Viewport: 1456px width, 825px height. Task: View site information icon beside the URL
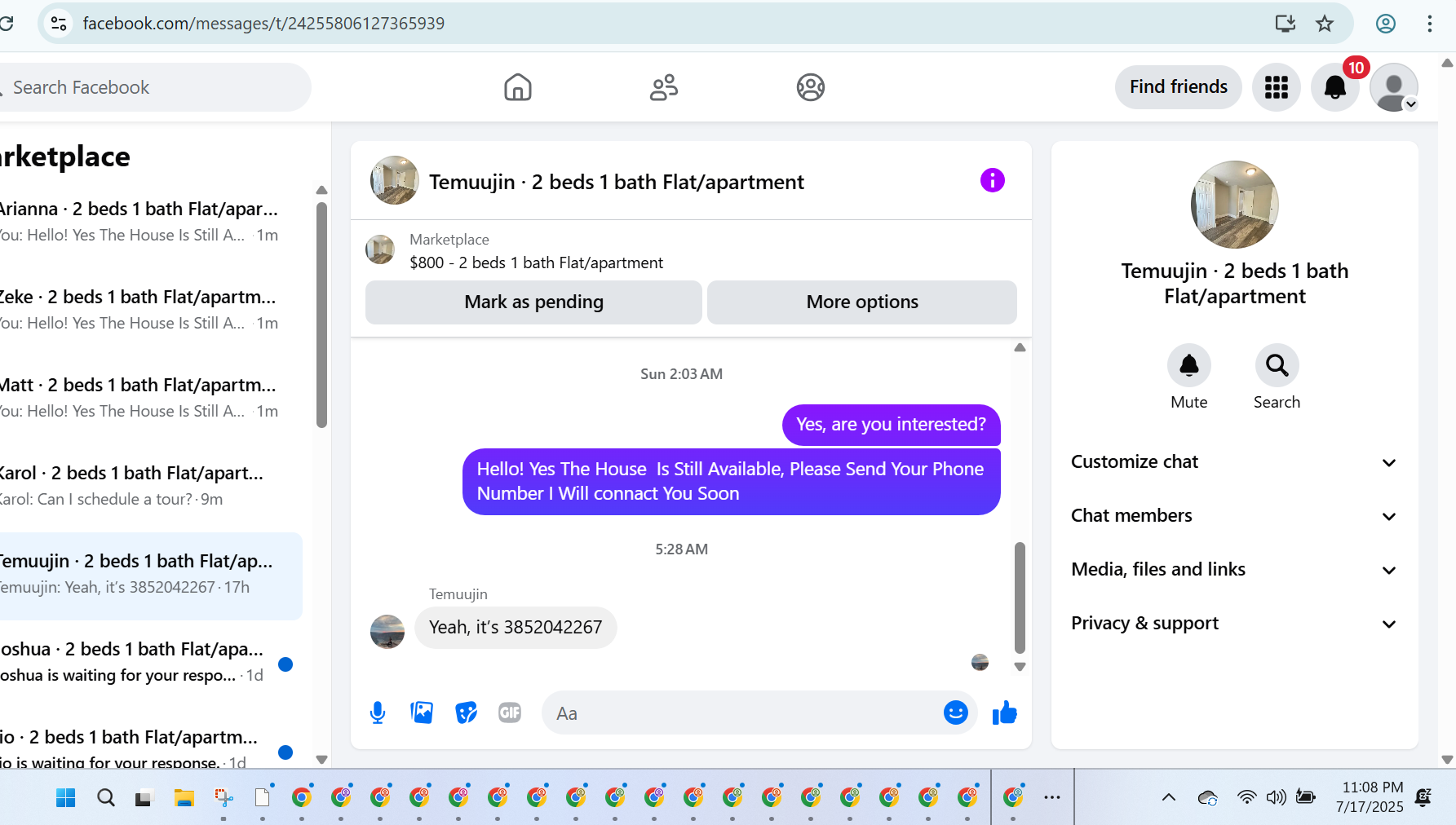tap(59, 24)
